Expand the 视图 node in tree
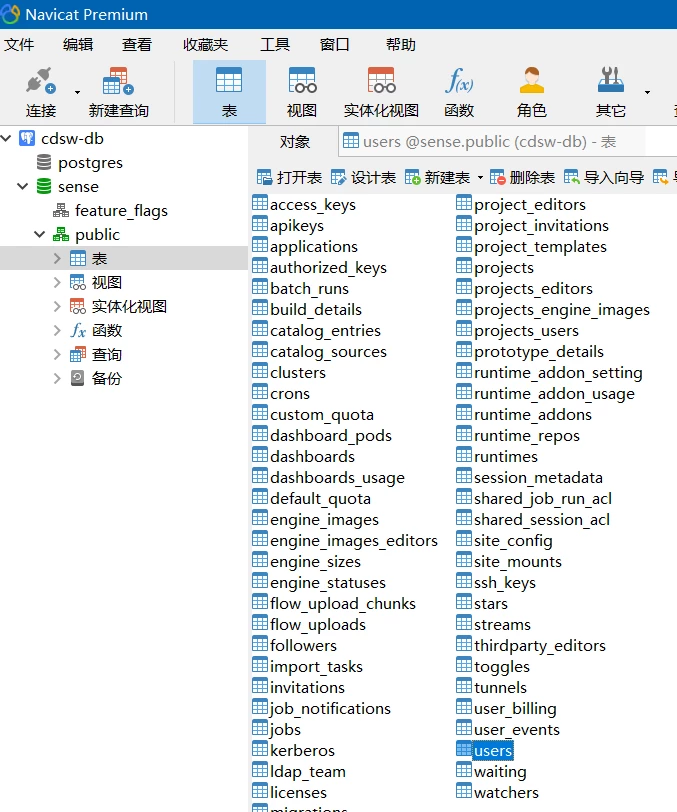 pos(57,282)
